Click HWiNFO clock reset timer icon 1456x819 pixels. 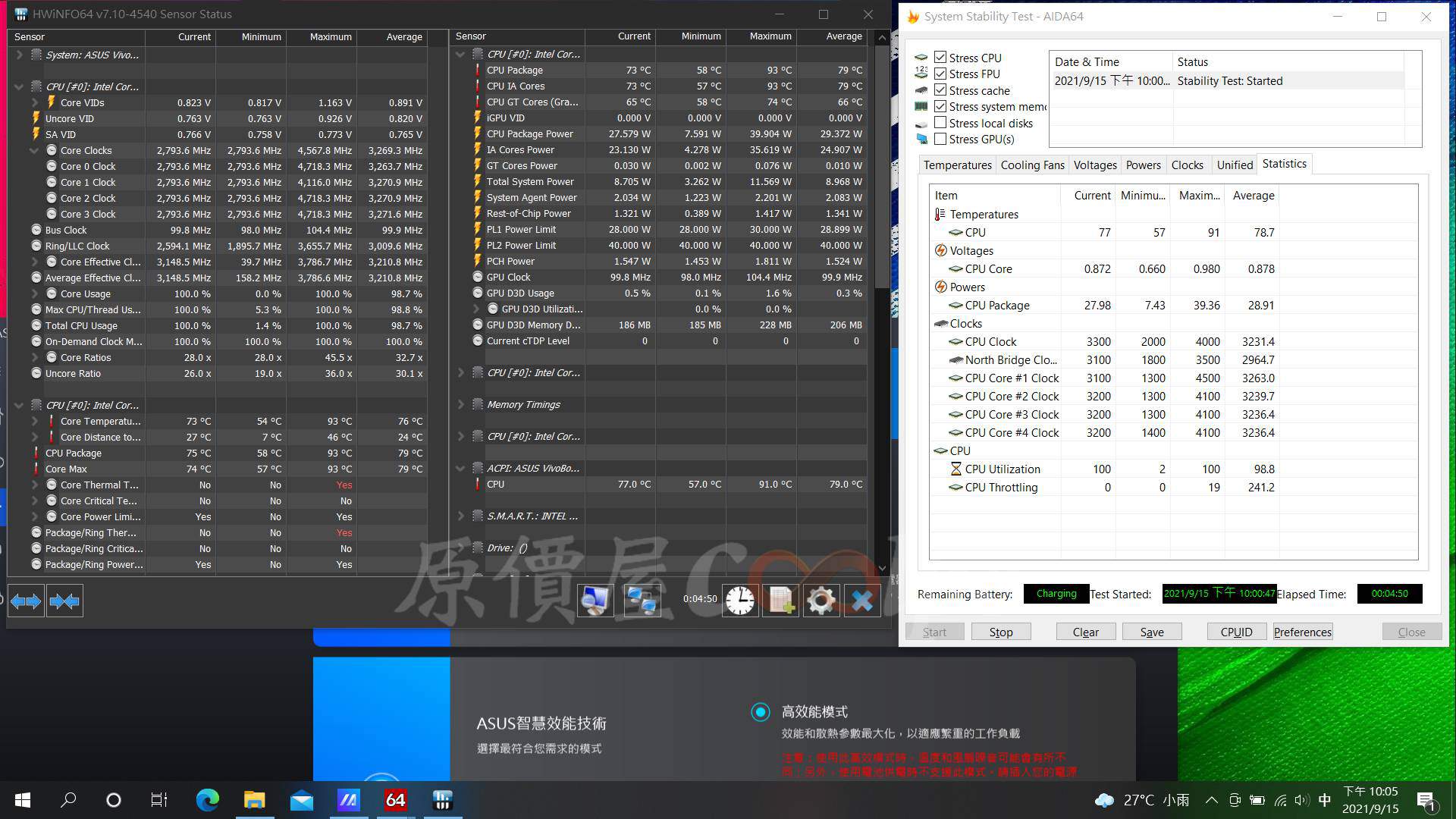[740, 601]
